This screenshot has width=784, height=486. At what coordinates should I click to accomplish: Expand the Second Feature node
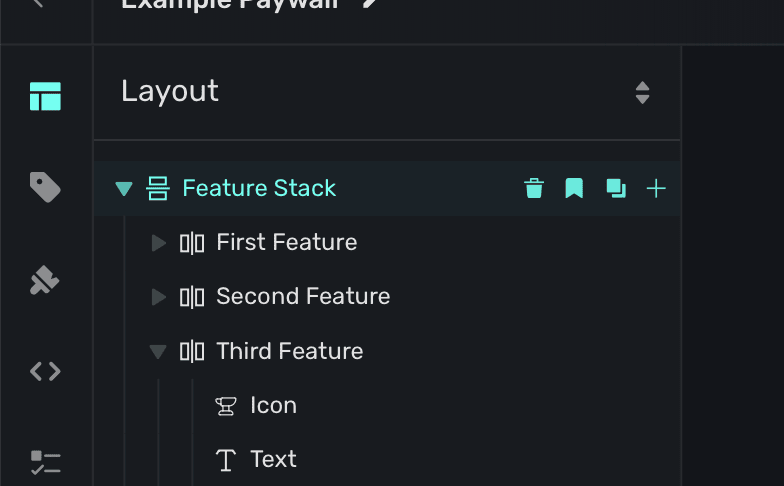click(x=158, y=297)
